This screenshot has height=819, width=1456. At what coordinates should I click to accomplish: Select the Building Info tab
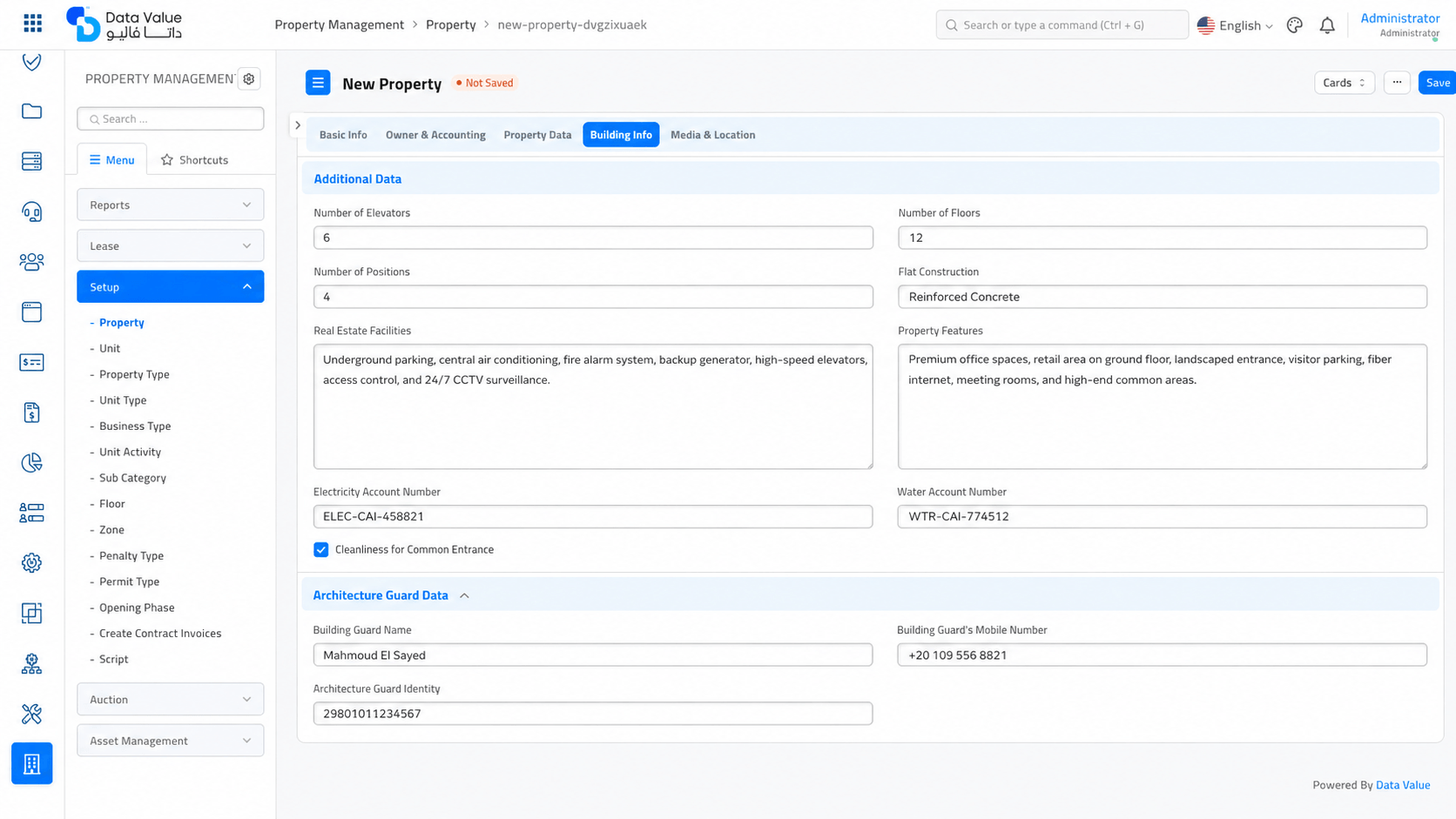[x=621, y=135]
